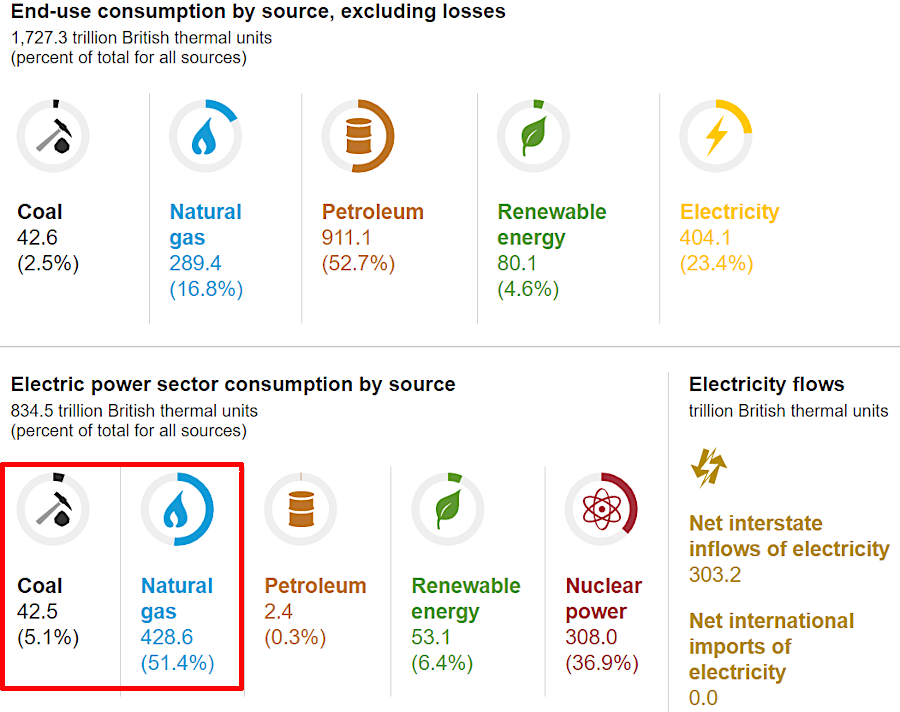Click the end-use petroleum barrel icon
Viewport: 900px width, 712px height.
(x=358, y=136)
